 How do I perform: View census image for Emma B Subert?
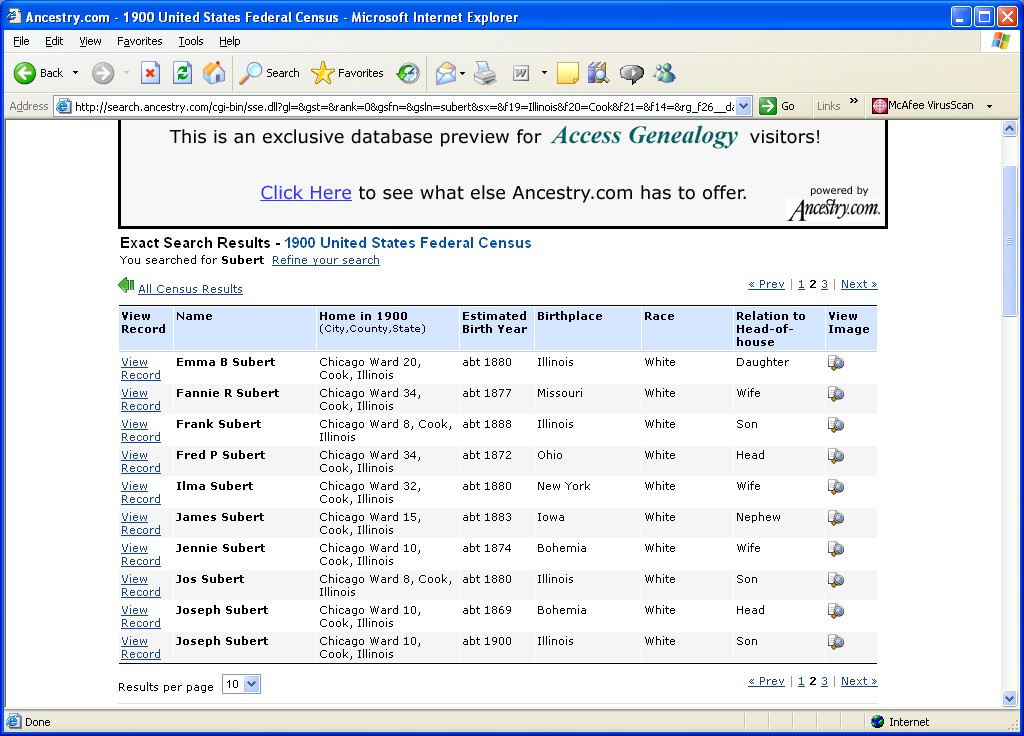pyautogui.click(x=836, y=363)
